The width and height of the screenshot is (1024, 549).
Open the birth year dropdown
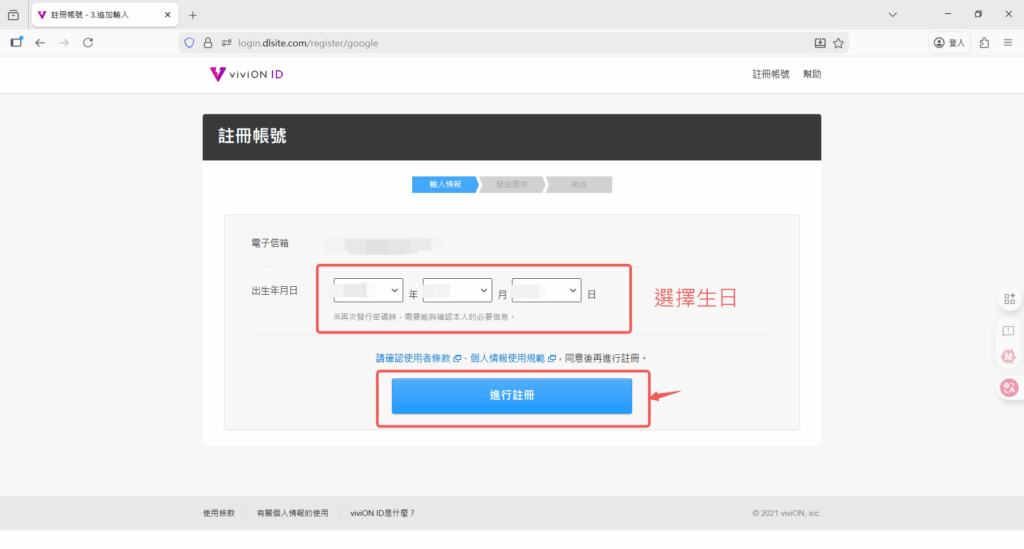(x=368, y=290)
